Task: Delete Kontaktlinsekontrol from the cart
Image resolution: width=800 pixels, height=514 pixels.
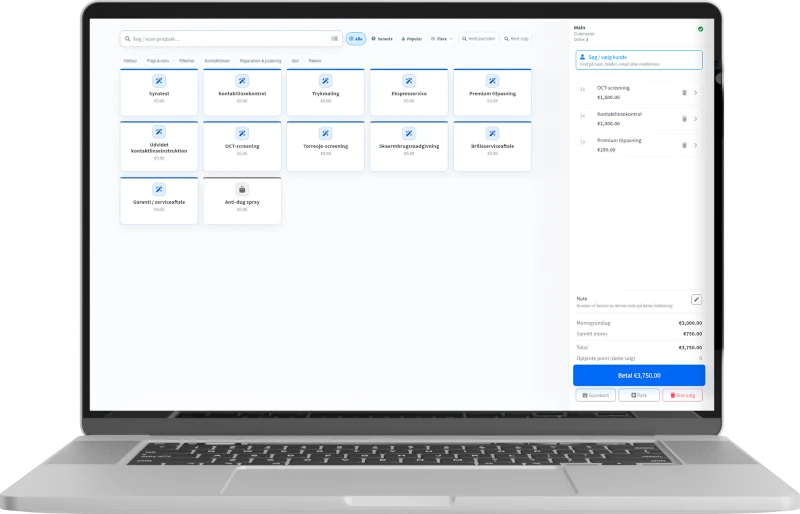Action: (684, 119)
